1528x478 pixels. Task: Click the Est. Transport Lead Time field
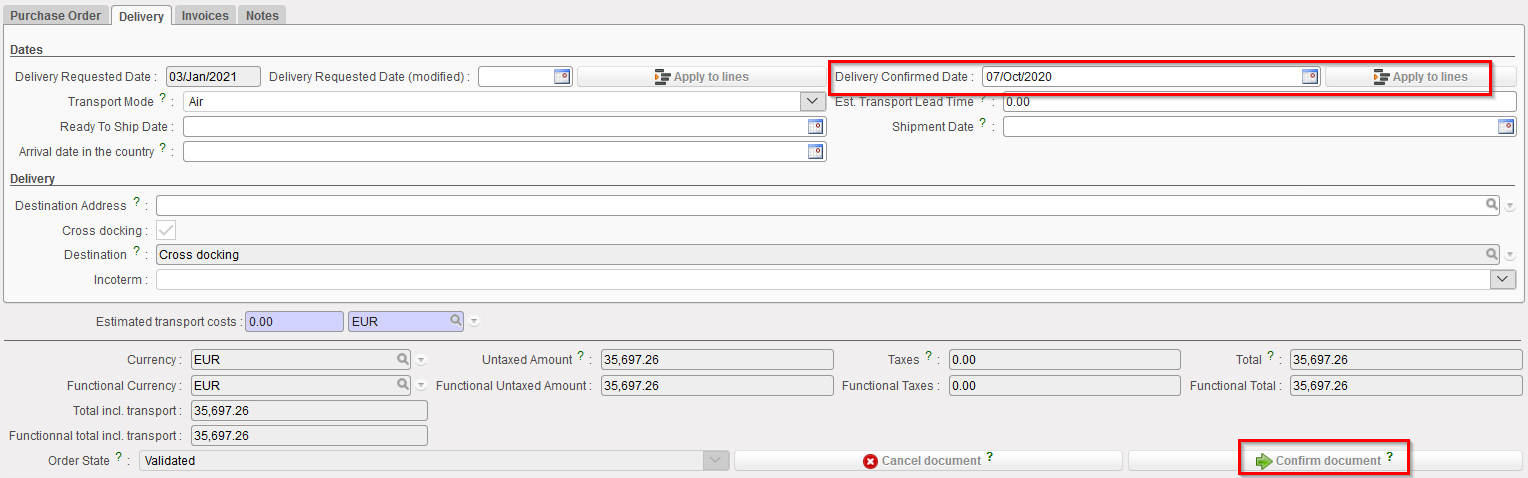tap(1258, 102)
